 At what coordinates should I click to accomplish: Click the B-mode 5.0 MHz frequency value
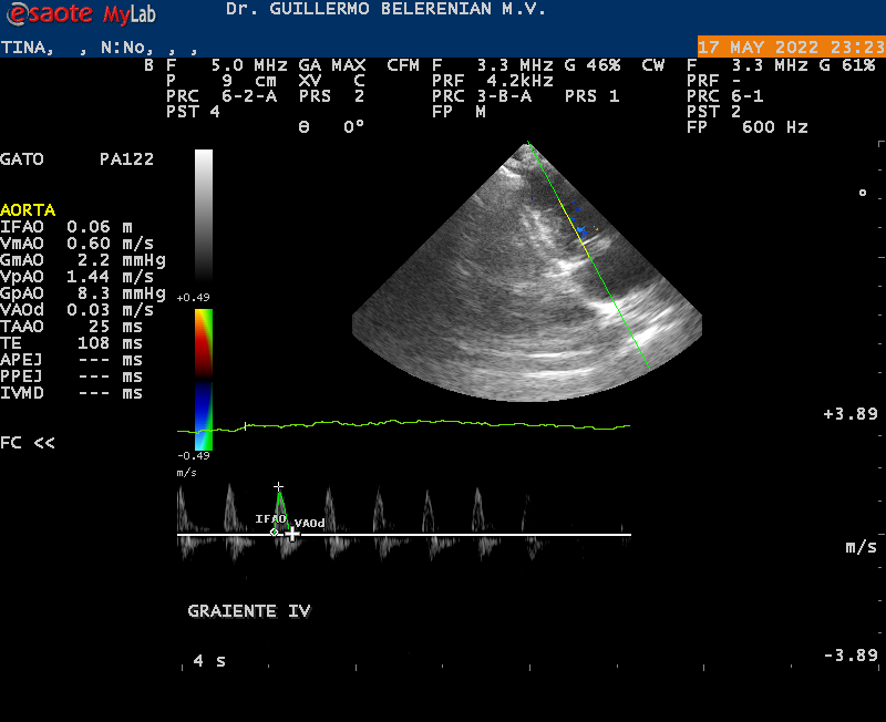[x=249, y=66]
